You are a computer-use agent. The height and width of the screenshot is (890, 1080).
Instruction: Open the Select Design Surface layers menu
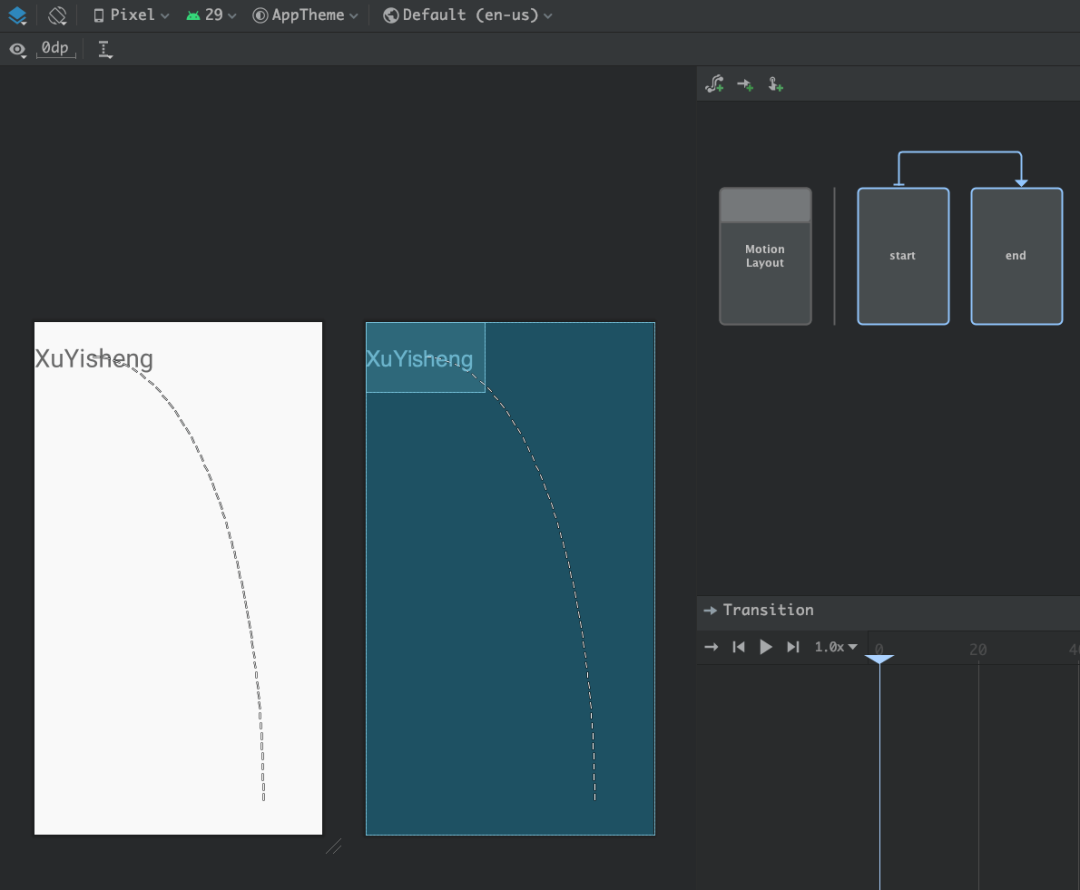(x=17, y=16)
